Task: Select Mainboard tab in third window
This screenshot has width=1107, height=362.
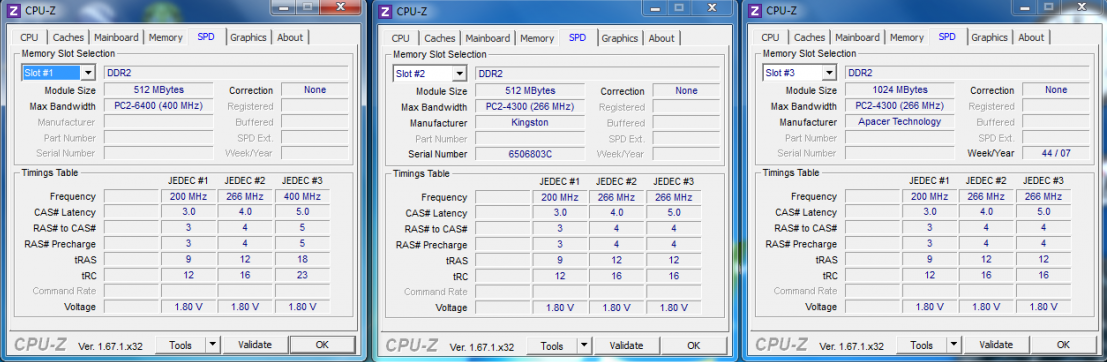Action: pos(858,37)
